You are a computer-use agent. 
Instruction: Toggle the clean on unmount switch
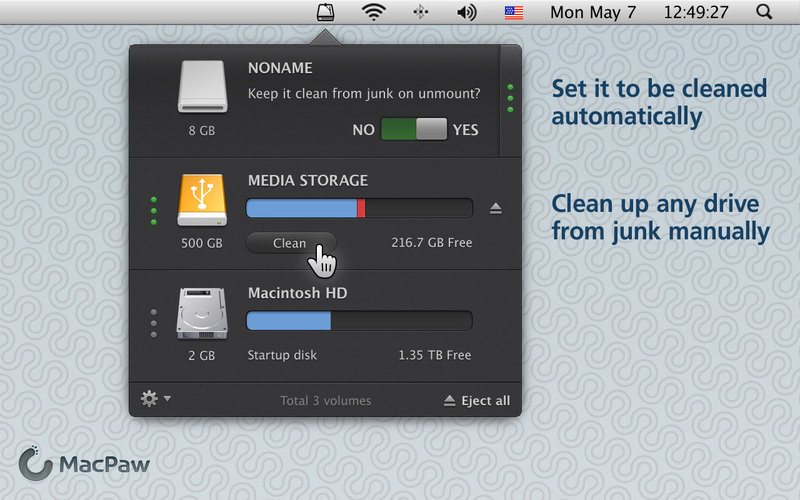point(414,130)
